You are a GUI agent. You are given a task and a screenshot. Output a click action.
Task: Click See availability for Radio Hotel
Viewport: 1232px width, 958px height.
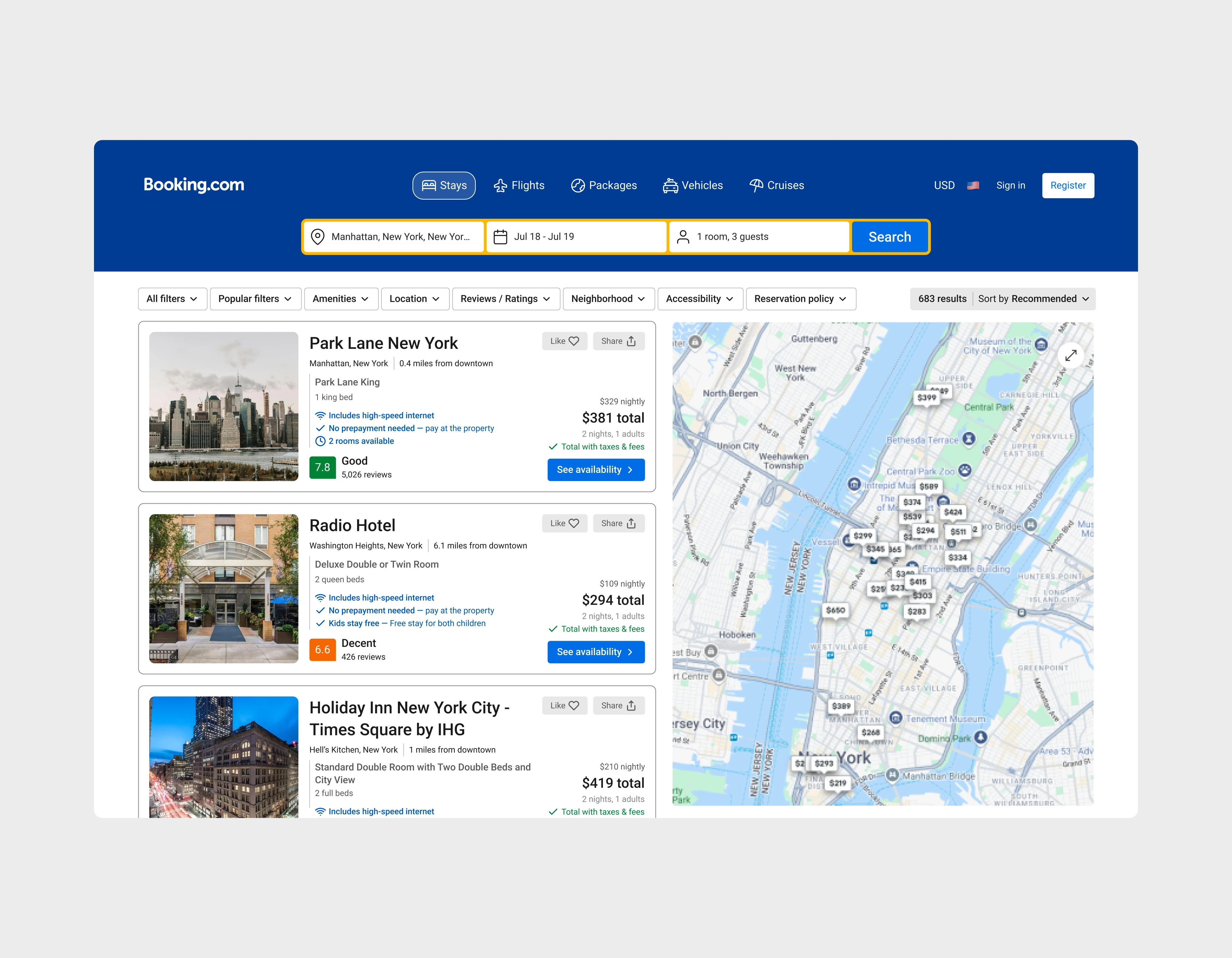click(596, 652)
